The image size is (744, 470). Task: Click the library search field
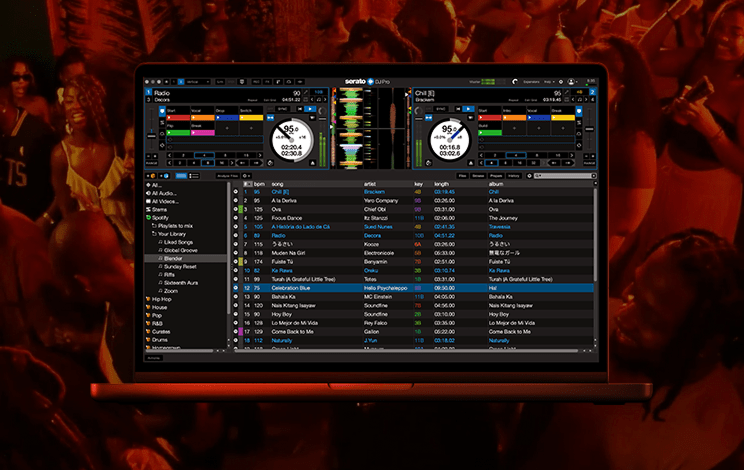click(565, 176)
